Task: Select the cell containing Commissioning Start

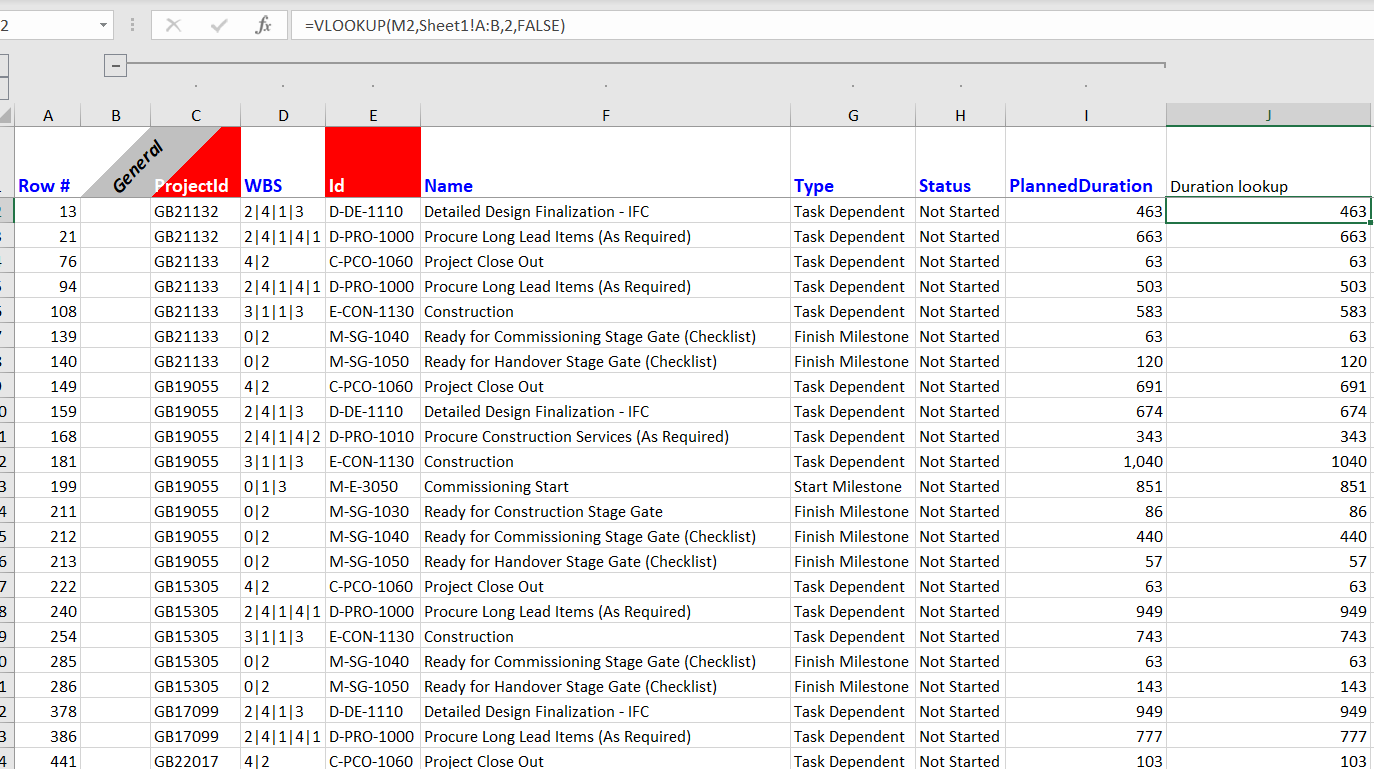Action: pyautogui.click(x=605, y=487)
